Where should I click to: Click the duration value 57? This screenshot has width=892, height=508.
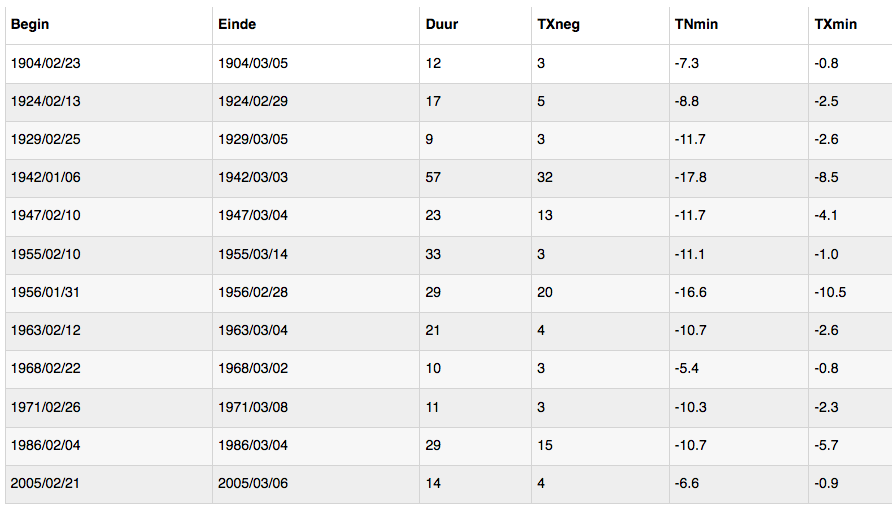pos(433,177)
